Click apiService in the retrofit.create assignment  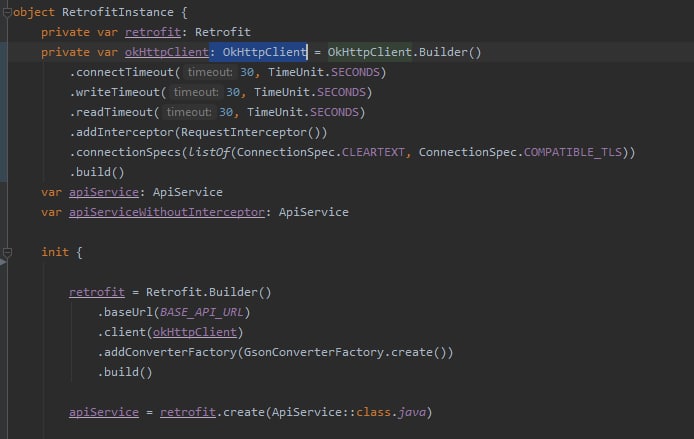[104, 412]
